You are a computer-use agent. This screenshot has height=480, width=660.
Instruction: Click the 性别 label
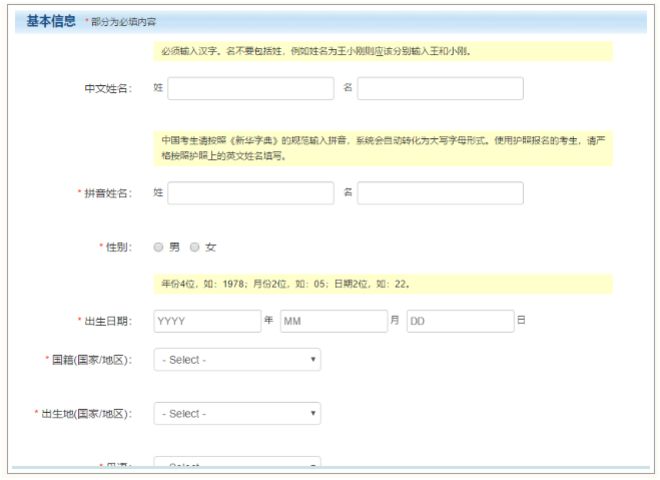pyautogui.click(x=119, y=247)
